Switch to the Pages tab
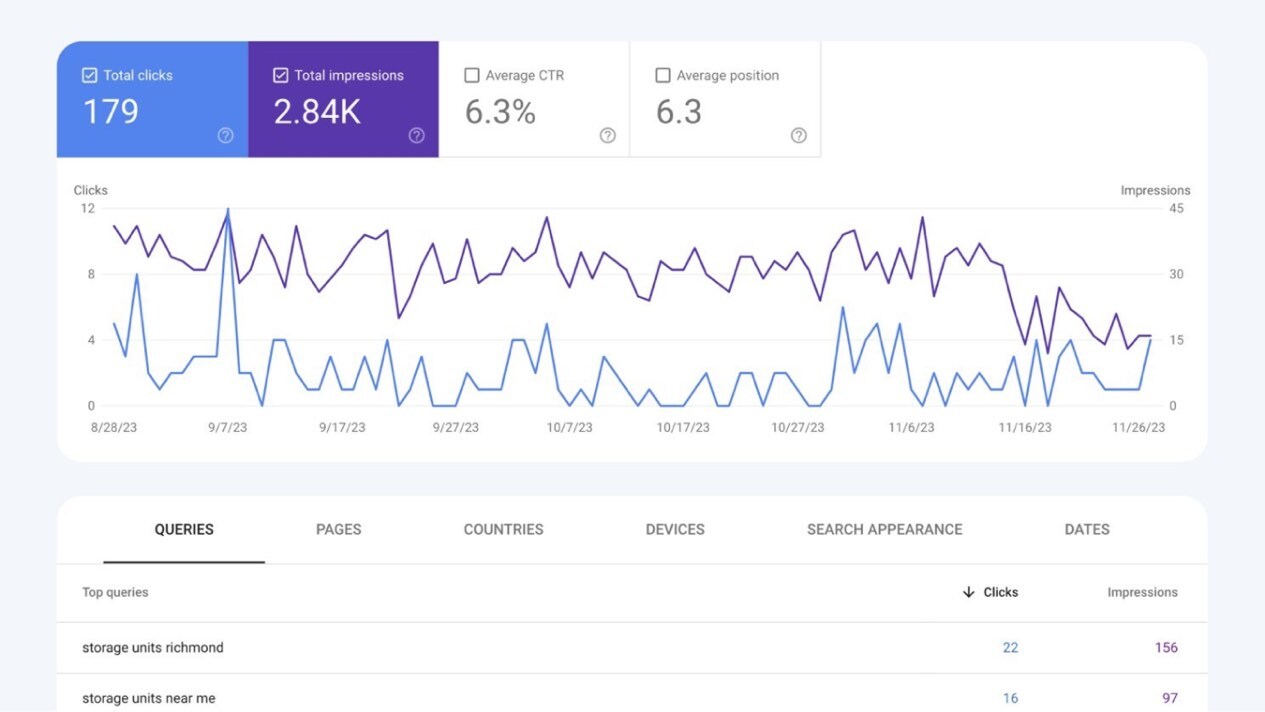 [338, 529]
